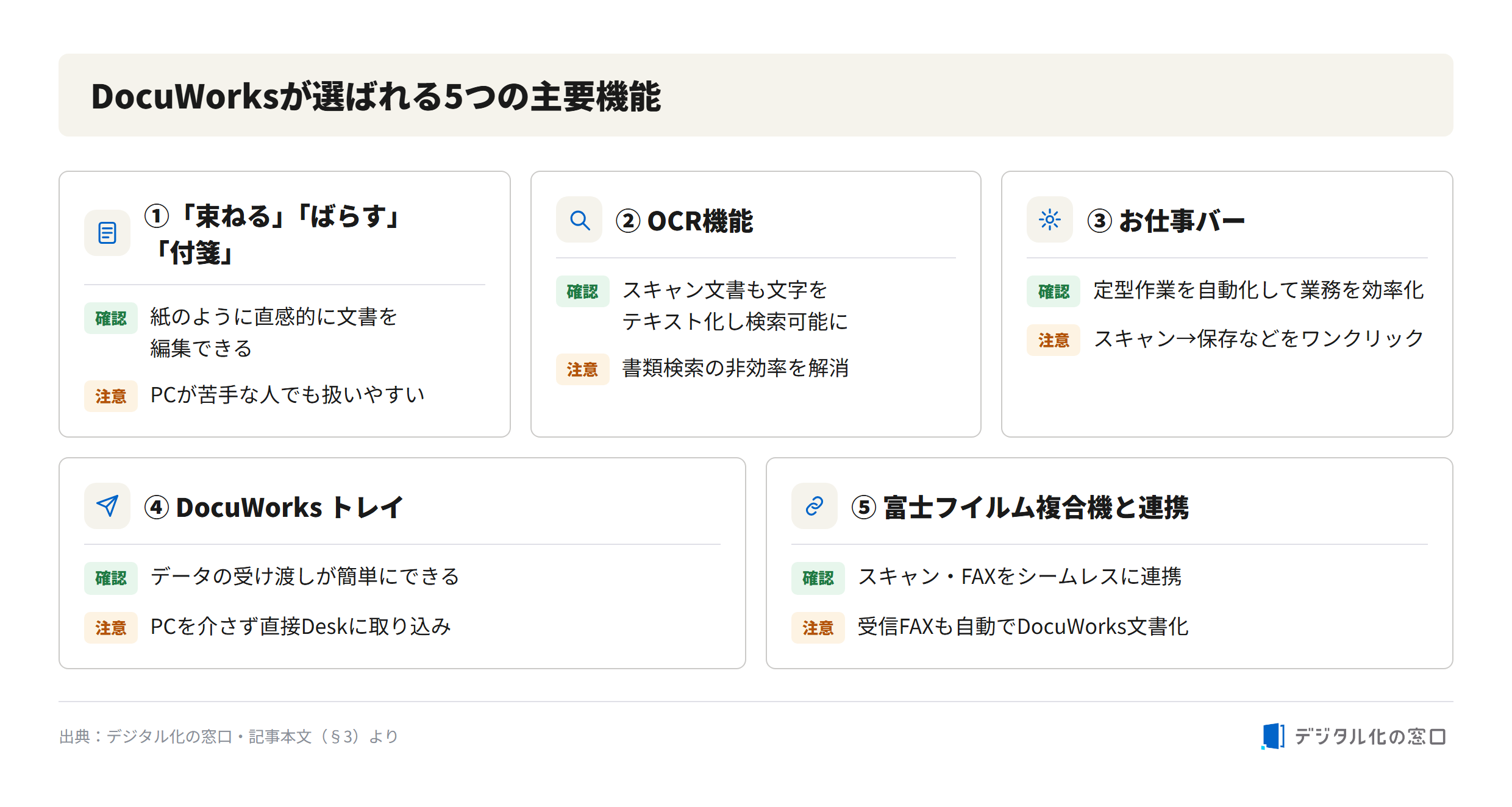
Task: Select the heading '①「束ねる」「ばらす」「付箋」'
Action: tap(273, 234)
